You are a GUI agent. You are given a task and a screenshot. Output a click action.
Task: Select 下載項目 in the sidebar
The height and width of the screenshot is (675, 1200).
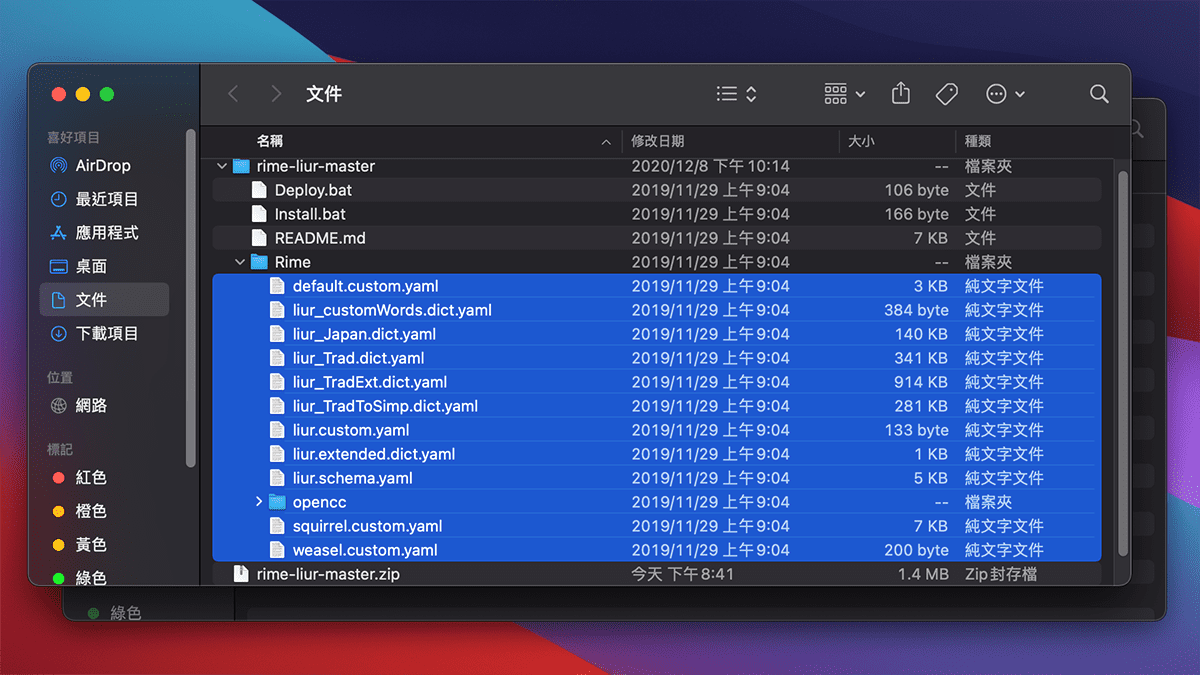tap(106, 333)
